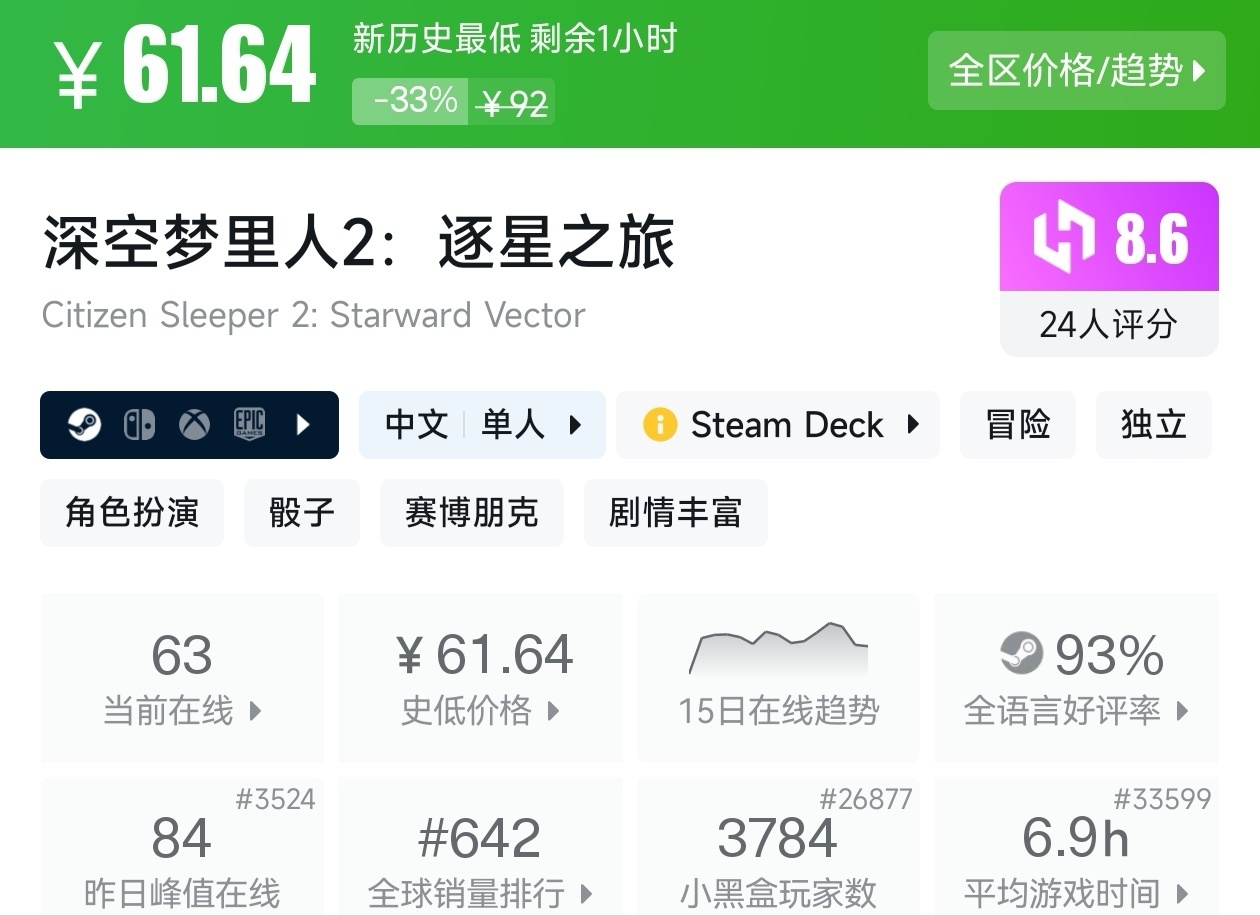Open 全语言好评率 review details
Viewport: 1260px width, 915px height.
click(x=1076, y=678)
